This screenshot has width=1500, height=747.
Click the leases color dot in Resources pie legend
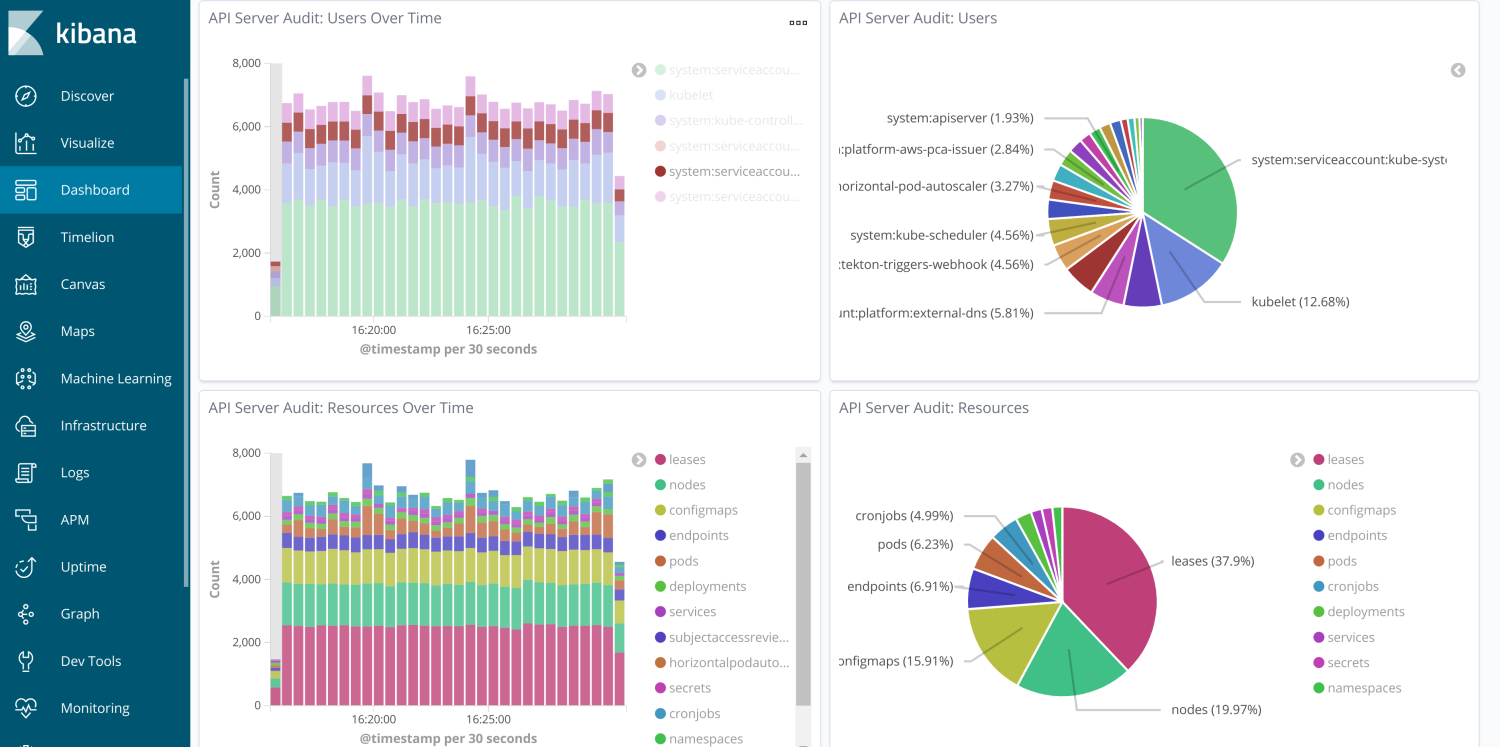pos(1319,460)
